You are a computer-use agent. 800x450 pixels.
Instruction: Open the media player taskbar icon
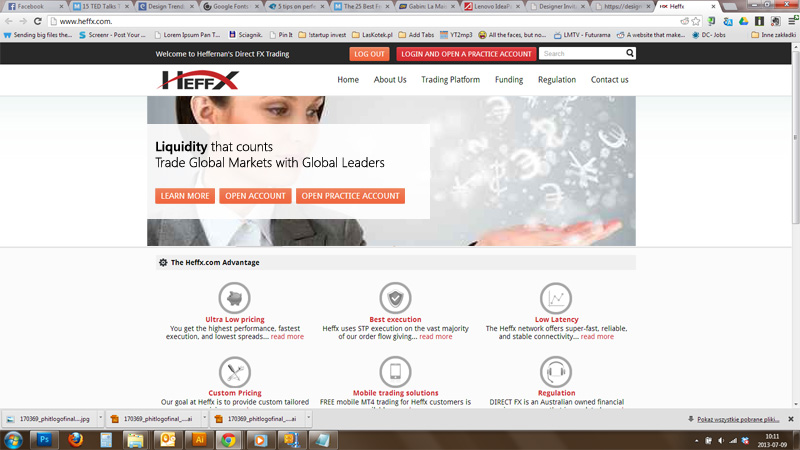pyautogui.click(x=260, y=440)
